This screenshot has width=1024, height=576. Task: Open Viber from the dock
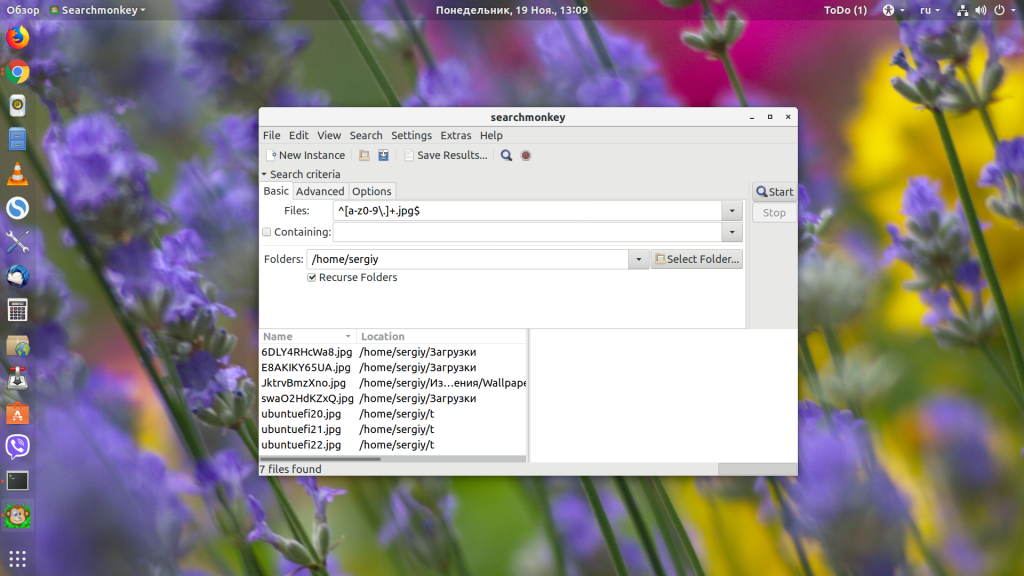18,446
